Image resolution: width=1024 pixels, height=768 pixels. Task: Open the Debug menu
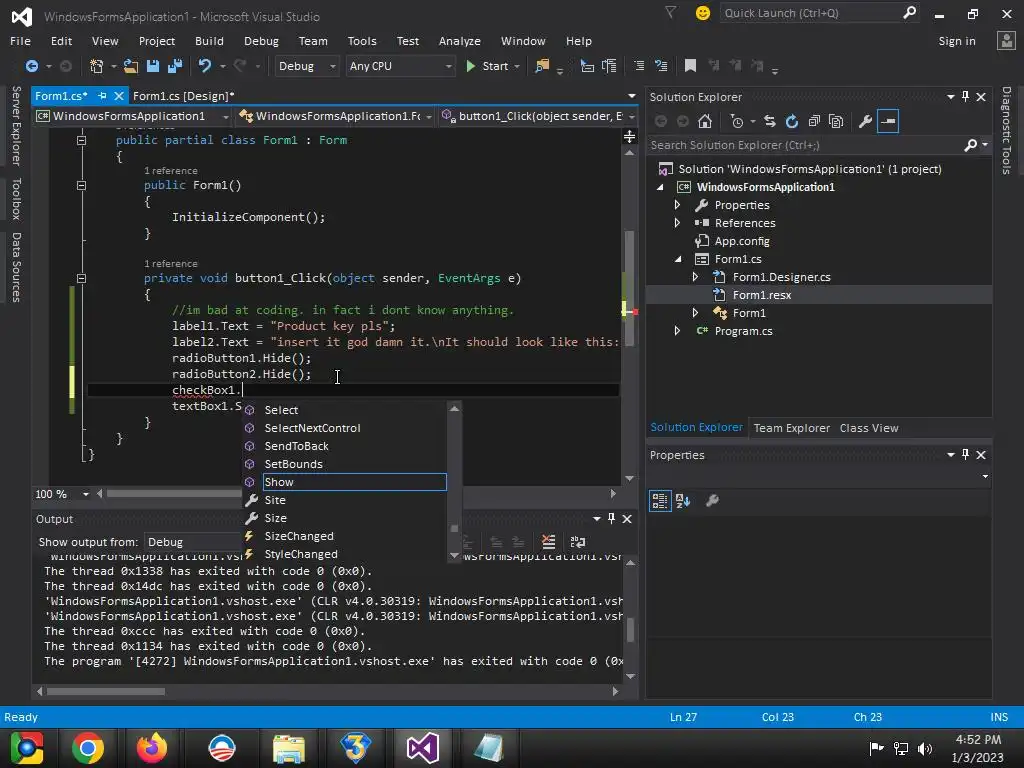[261, 41]
